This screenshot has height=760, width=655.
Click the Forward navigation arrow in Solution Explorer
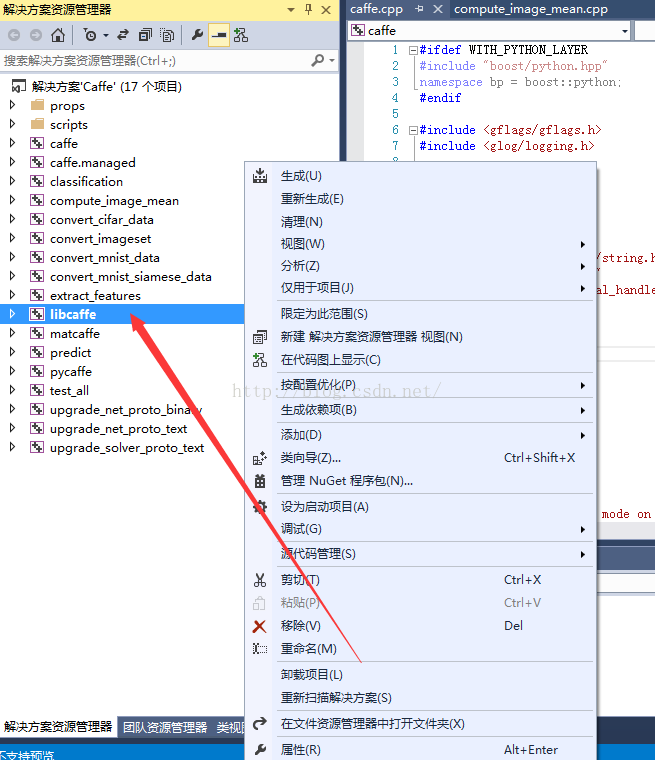(36, 35)
